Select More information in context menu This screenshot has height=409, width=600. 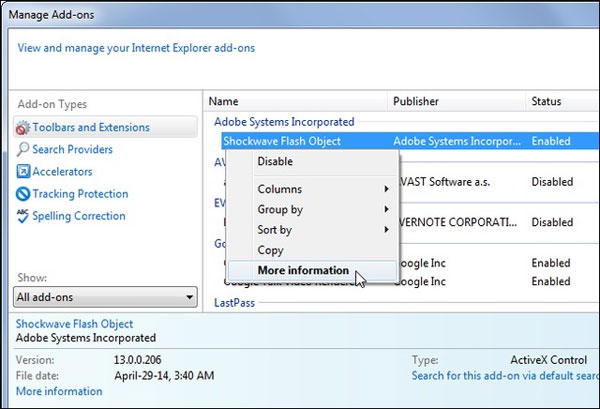(x=303, y=271)
